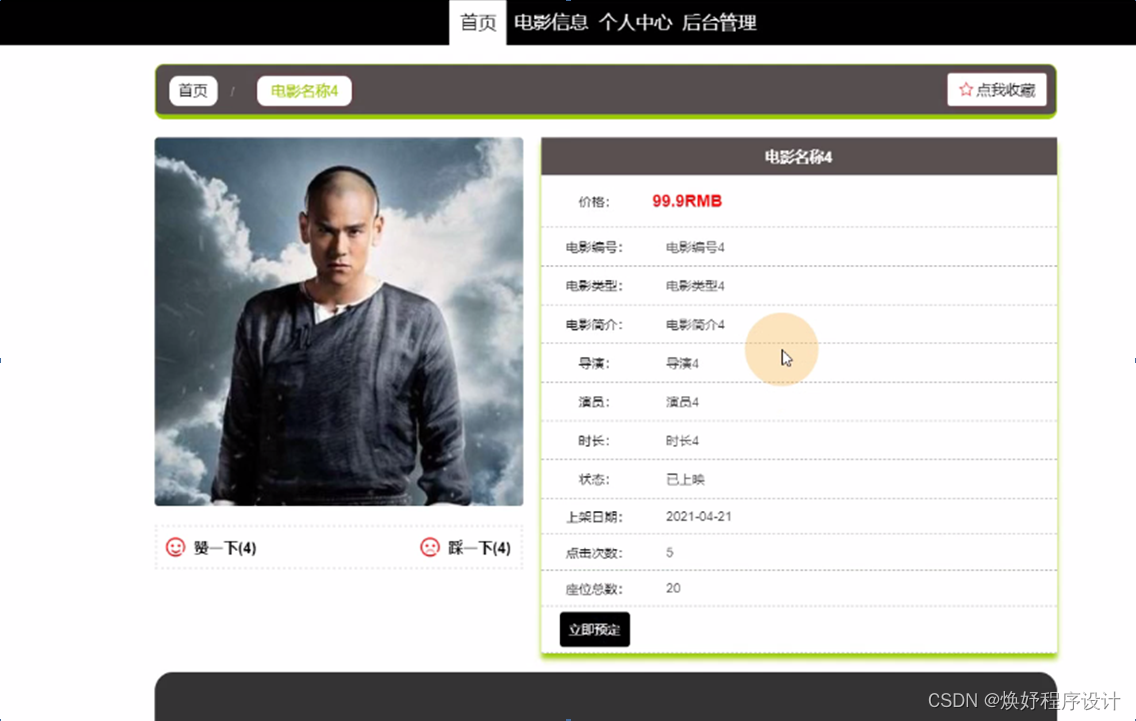Open 后台管理 from the navigation bar
Image resolution: width=1136 pixels, height=721 pixels.
click(719, 22)
